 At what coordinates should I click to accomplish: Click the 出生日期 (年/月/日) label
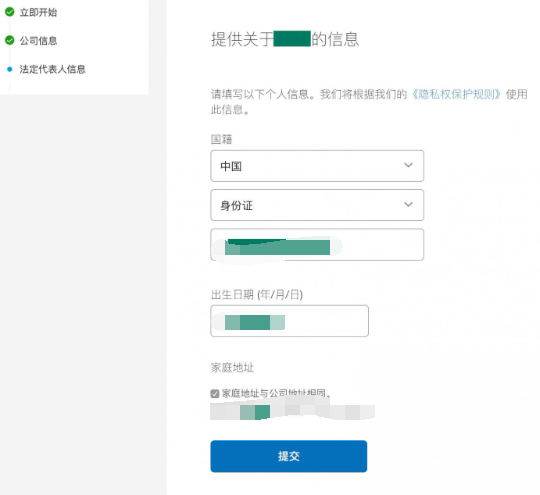pyautogui.click(x=257, y=295)
